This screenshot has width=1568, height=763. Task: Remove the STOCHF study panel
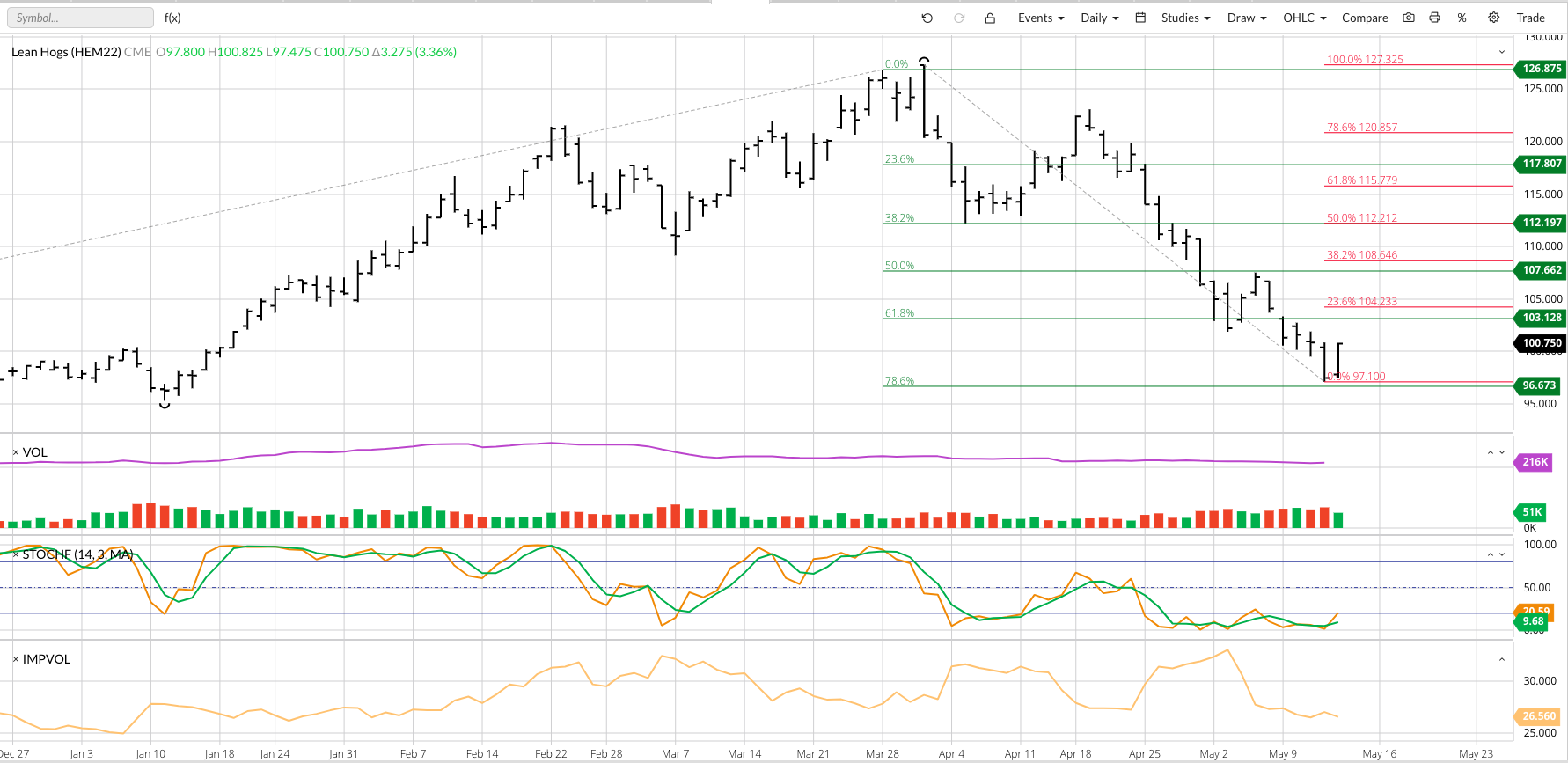pyautogui.click(x=15, y=554)
